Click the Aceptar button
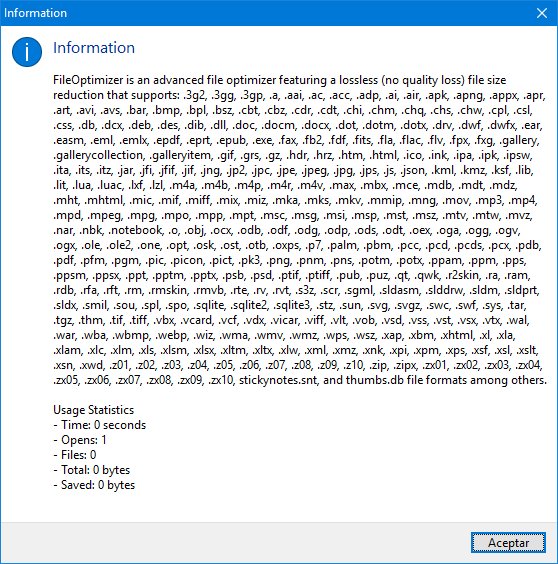 click(x=508, y=542)
